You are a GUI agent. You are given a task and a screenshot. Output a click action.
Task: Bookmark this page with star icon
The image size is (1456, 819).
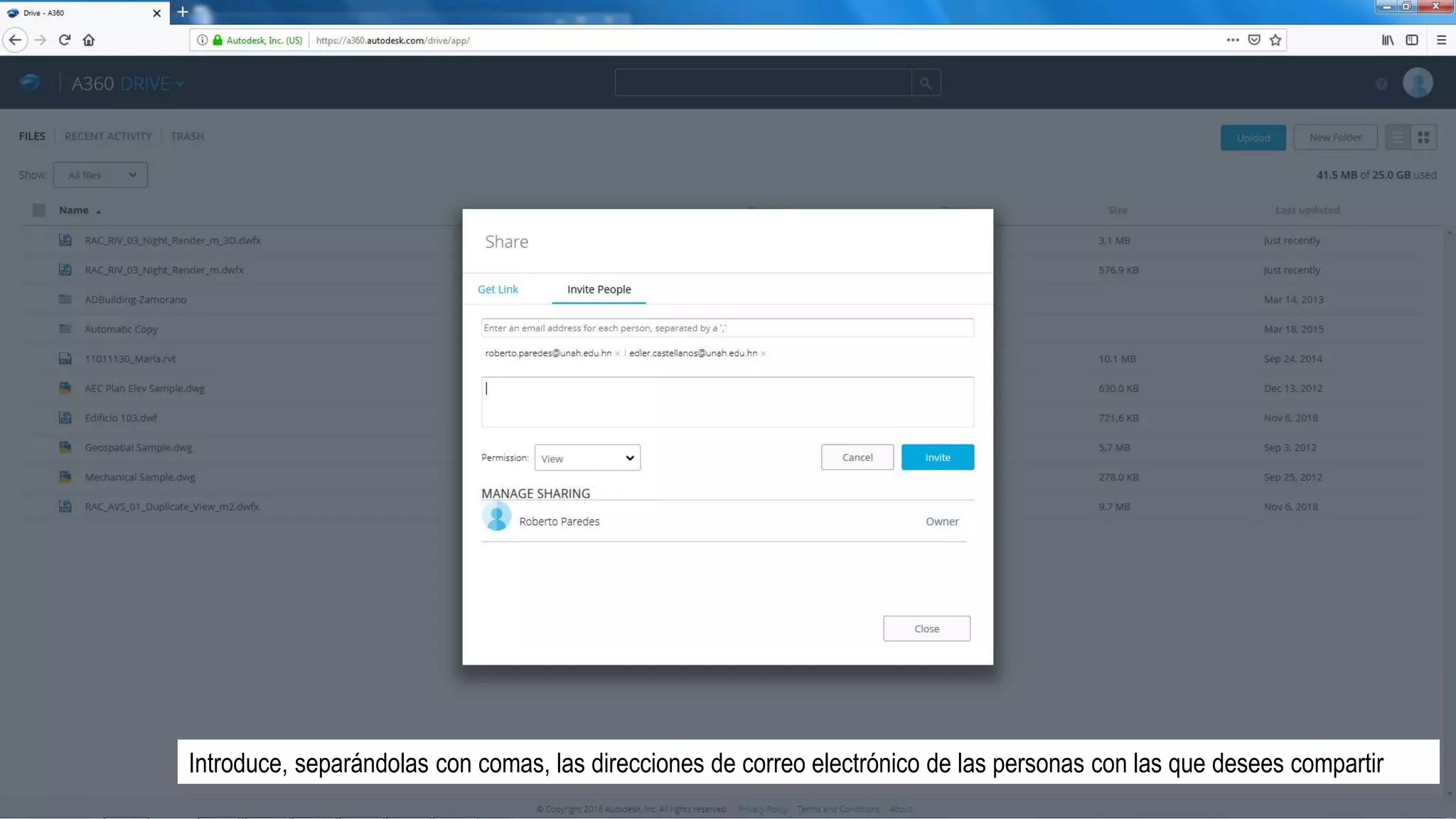point(1275,40)
